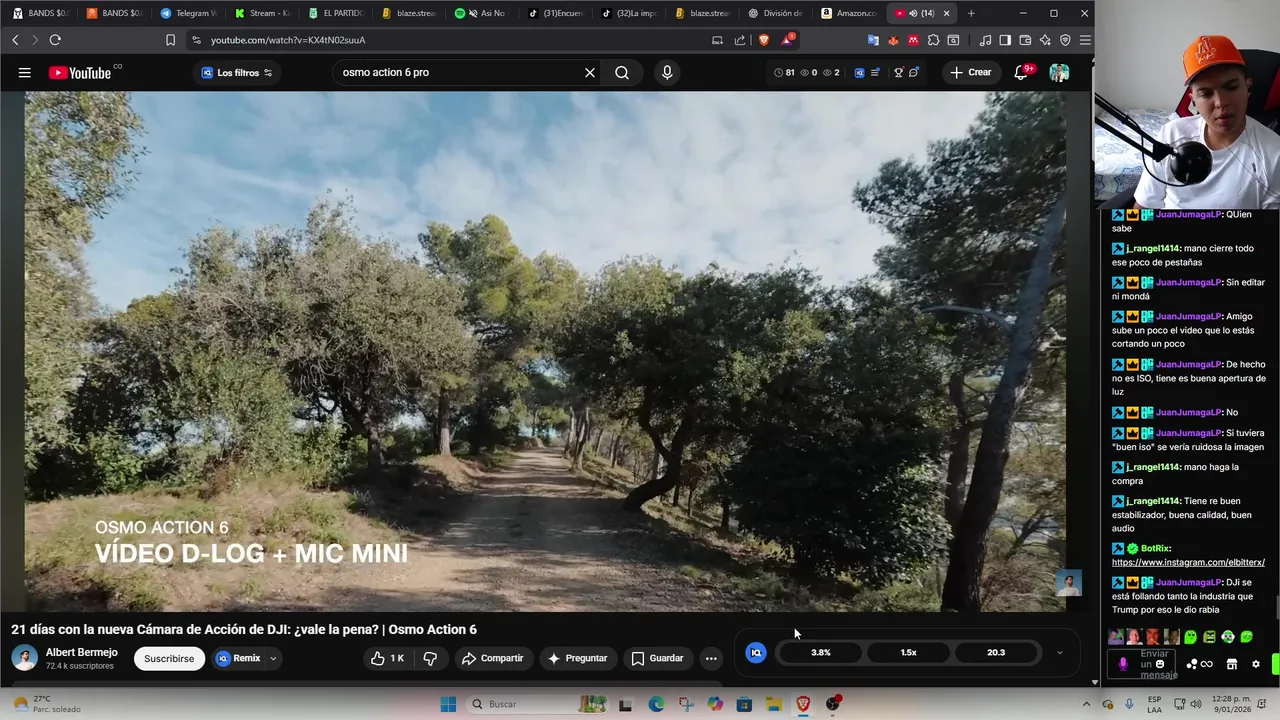Open the Brave Rewards triangle icon
Viewport: 1280px width, 720px height.
(x=788, y=40)
